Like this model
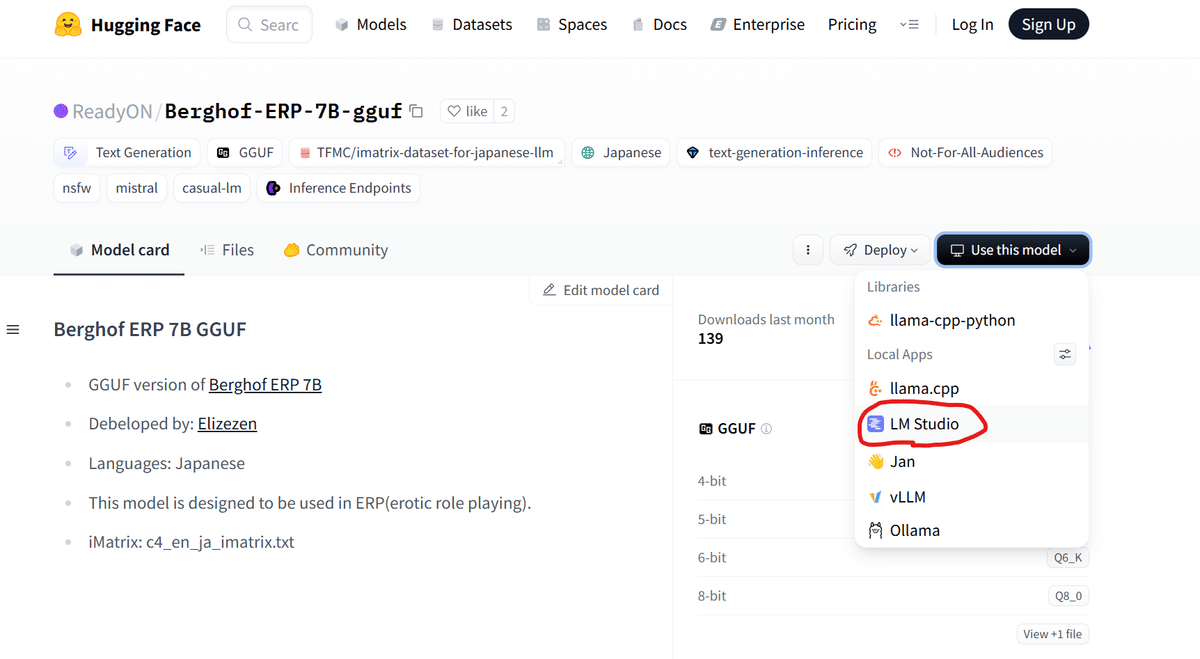 coord(465,111)
